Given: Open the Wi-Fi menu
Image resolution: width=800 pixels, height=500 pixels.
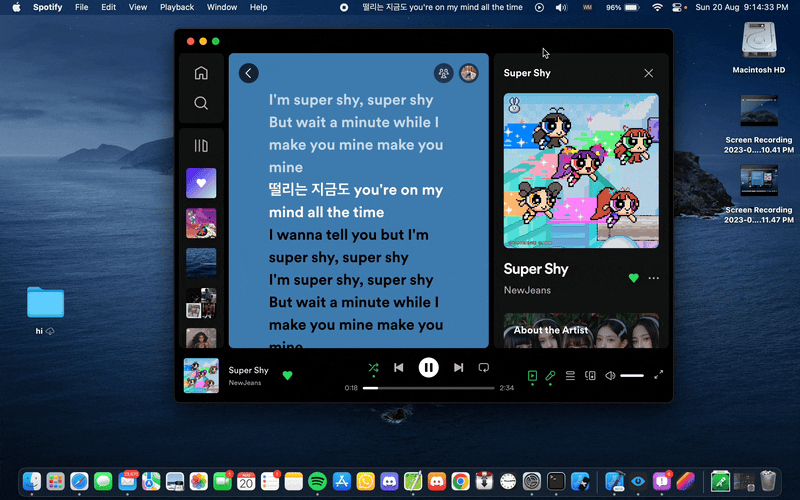Looking at the screenshot, I should coord(658,7).
